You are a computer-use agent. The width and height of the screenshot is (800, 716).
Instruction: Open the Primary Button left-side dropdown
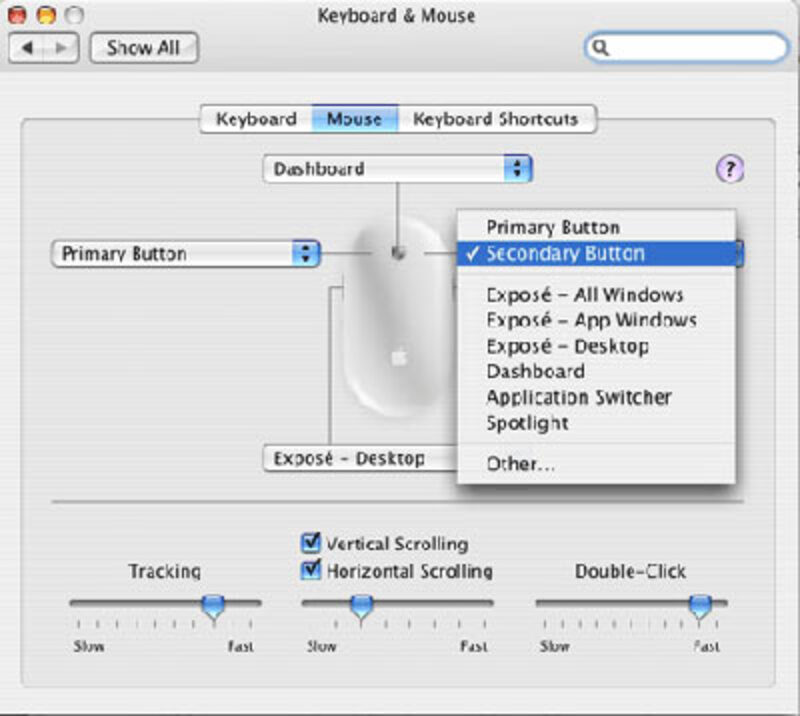pos(186,254)
